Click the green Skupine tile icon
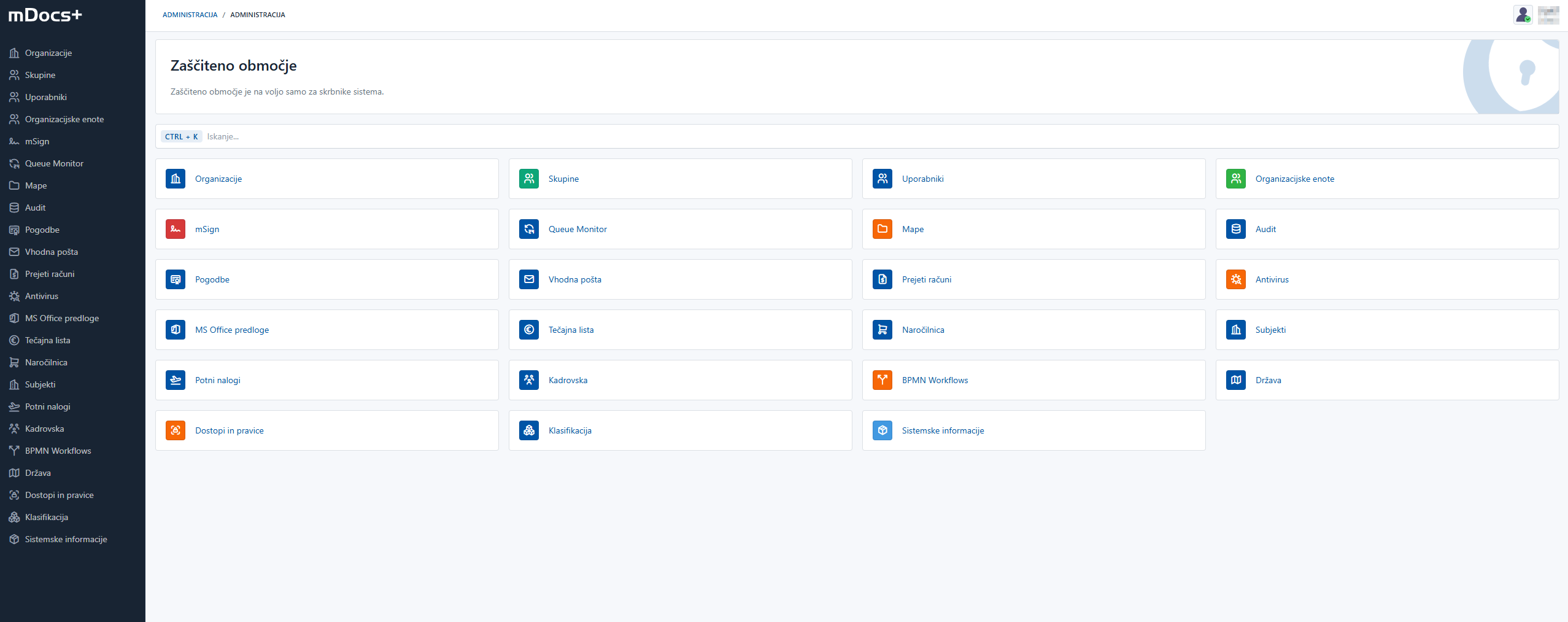 [x=528, y=179]
